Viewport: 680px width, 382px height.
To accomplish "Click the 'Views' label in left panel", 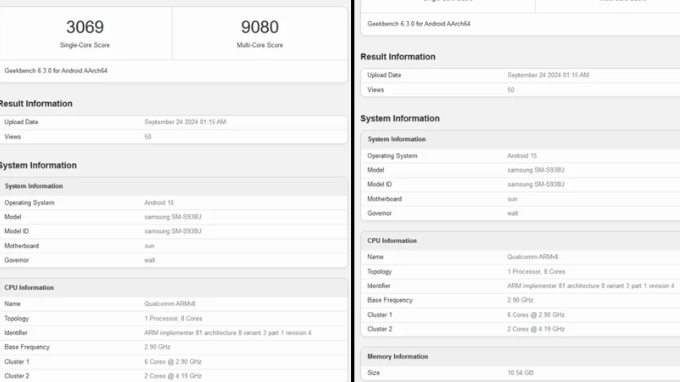I will click(x=13, y=137).
